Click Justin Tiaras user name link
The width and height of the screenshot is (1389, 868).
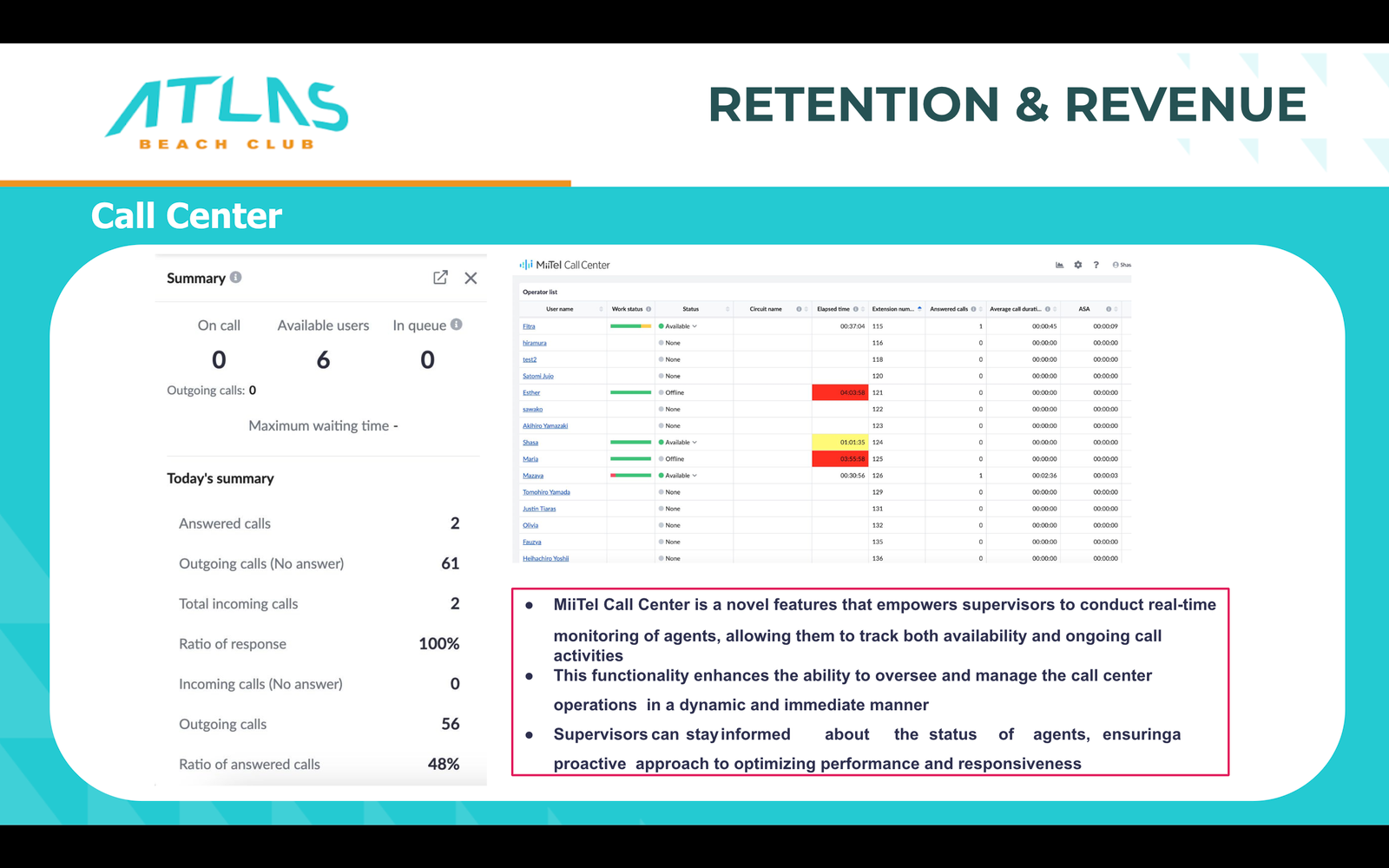(539, 509)
